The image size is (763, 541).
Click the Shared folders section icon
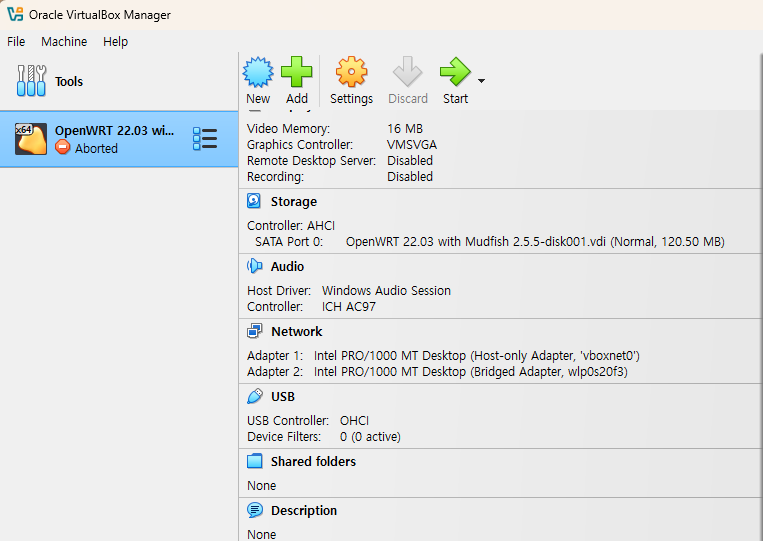tap(254, 461)
